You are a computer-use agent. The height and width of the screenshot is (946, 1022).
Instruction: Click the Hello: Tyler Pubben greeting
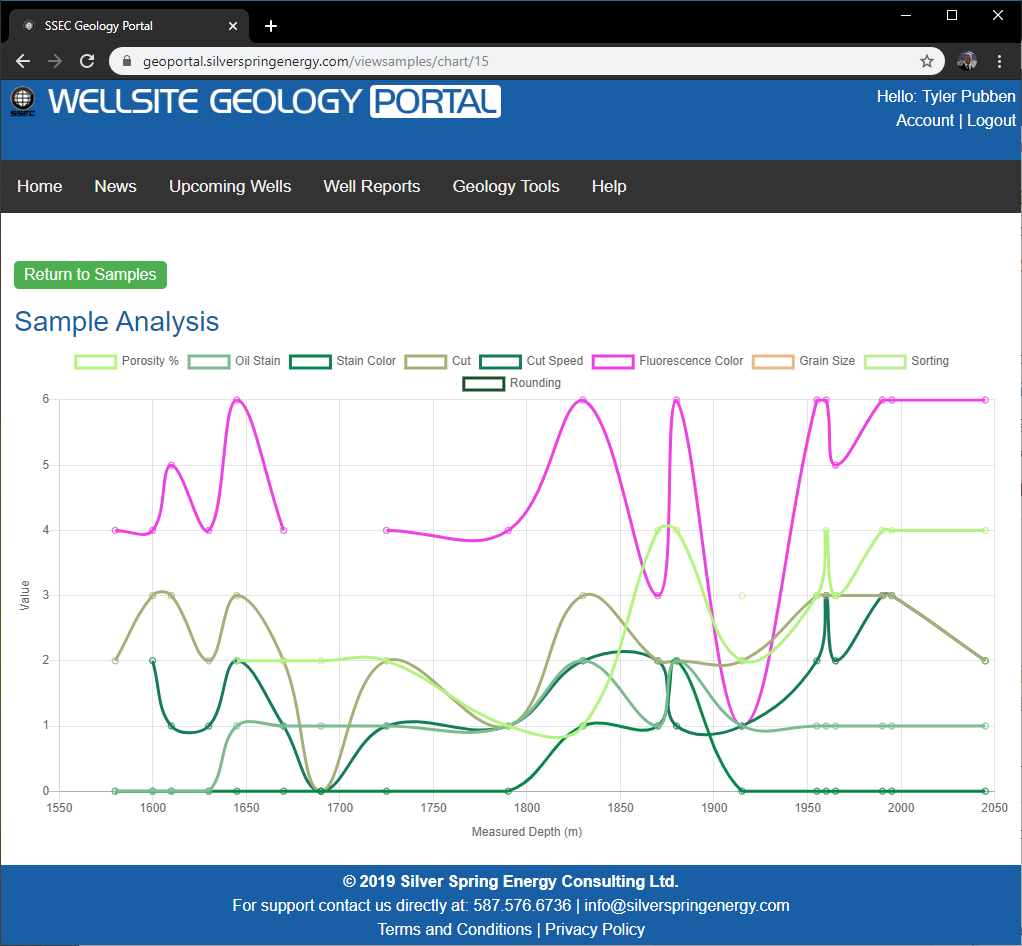946,96
